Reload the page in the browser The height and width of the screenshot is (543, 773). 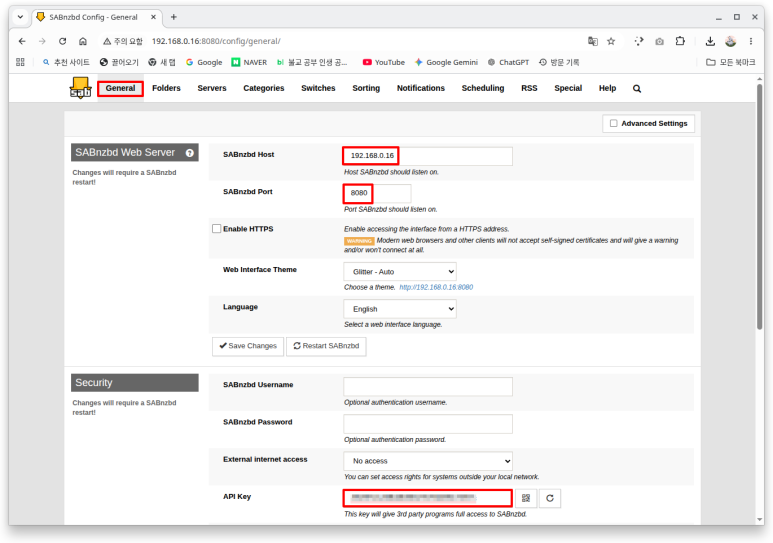[63, 41]
